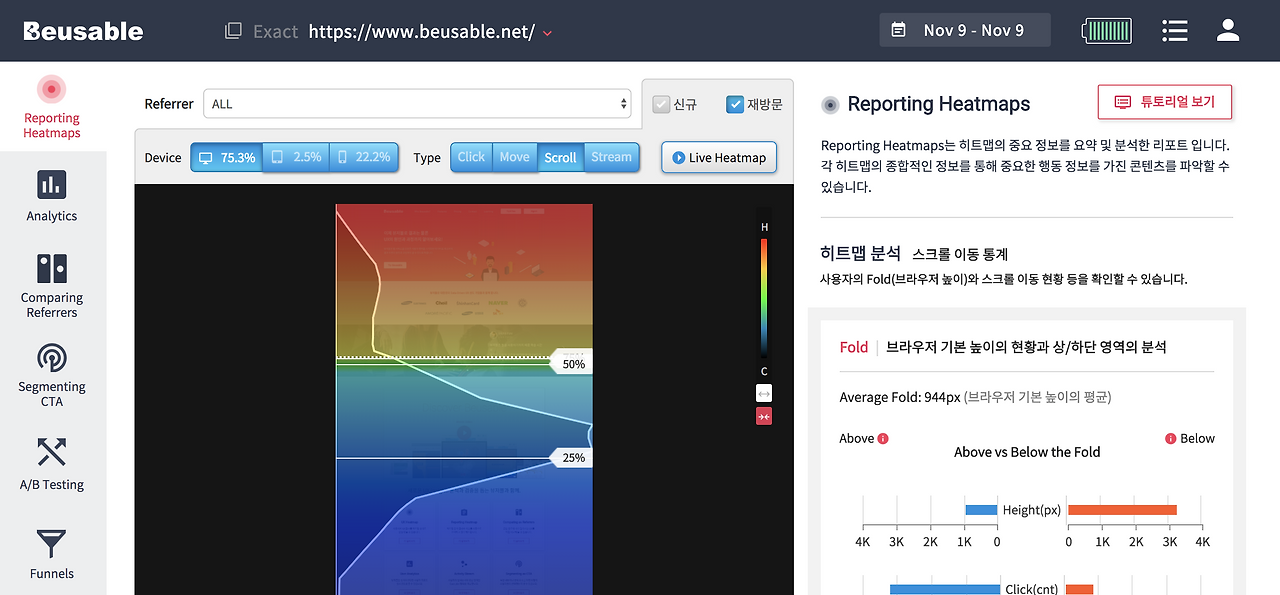Click the scroll heatmap page thumbnail
The width and height of the screenshot is (1280, 595).
point(464,399)
